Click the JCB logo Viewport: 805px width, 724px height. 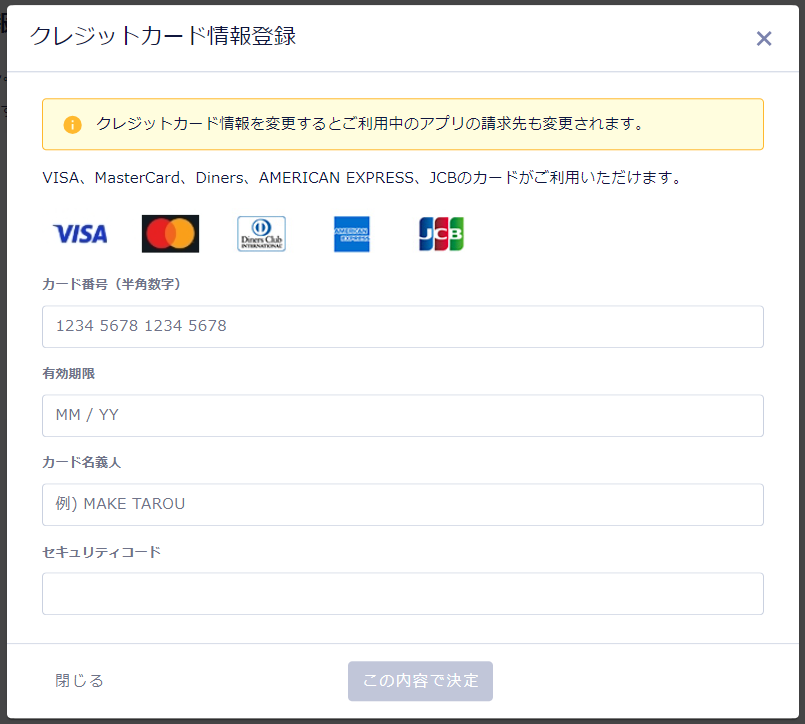click(442, 234)
